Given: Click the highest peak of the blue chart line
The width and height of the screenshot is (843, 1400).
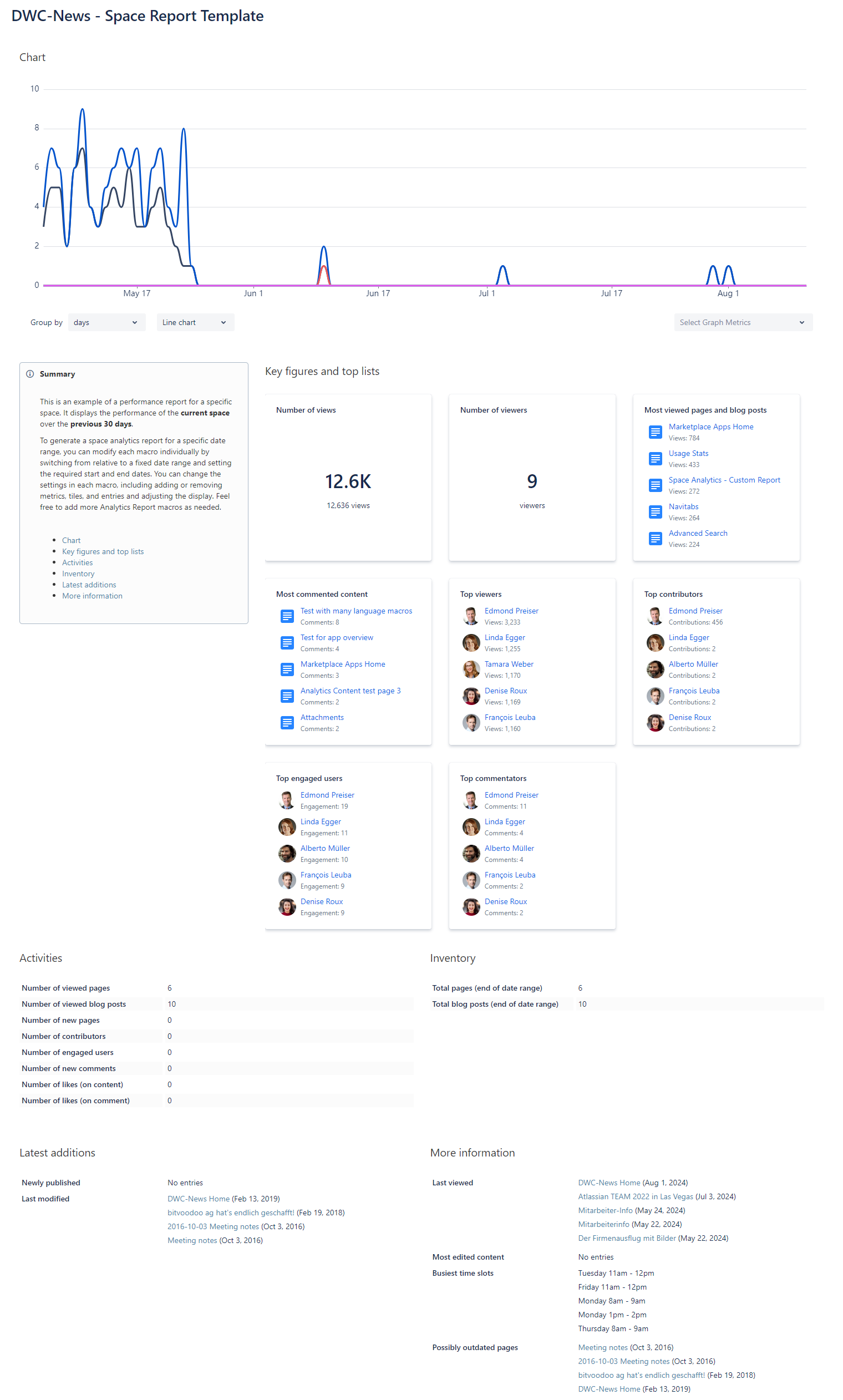Looking at the screenshot, I should (x=83, y=110).
